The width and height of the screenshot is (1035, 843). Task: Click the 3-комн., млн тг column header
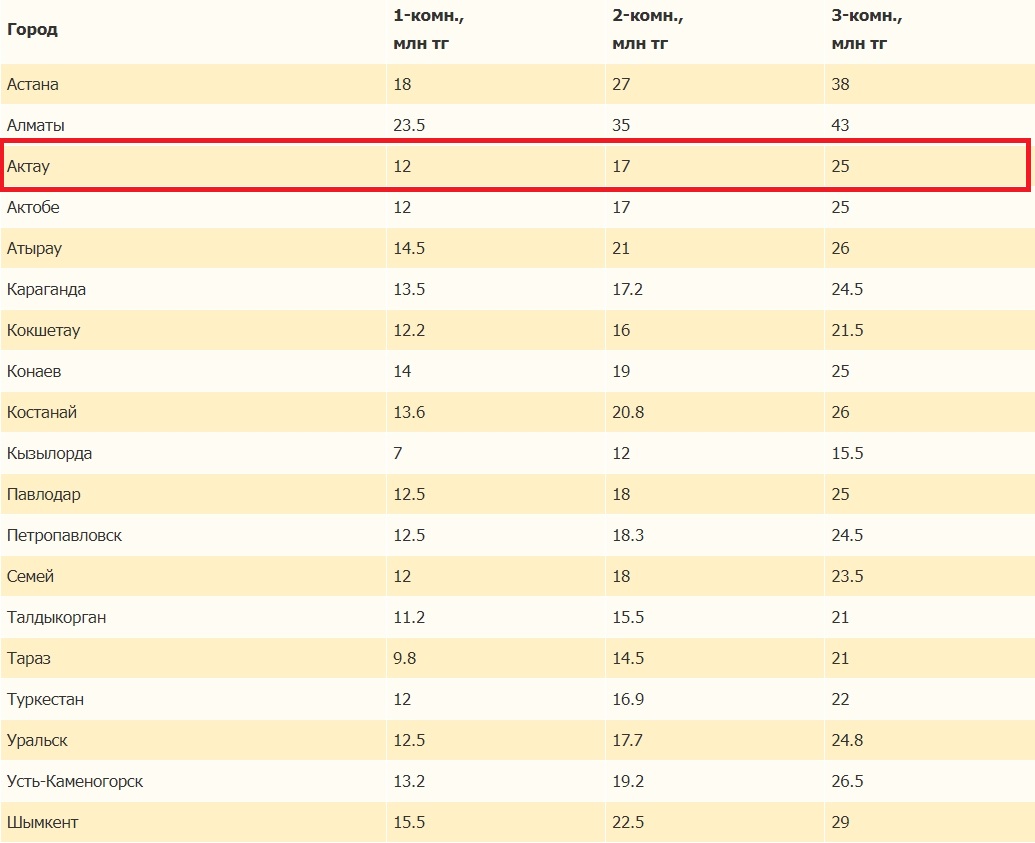866,29
